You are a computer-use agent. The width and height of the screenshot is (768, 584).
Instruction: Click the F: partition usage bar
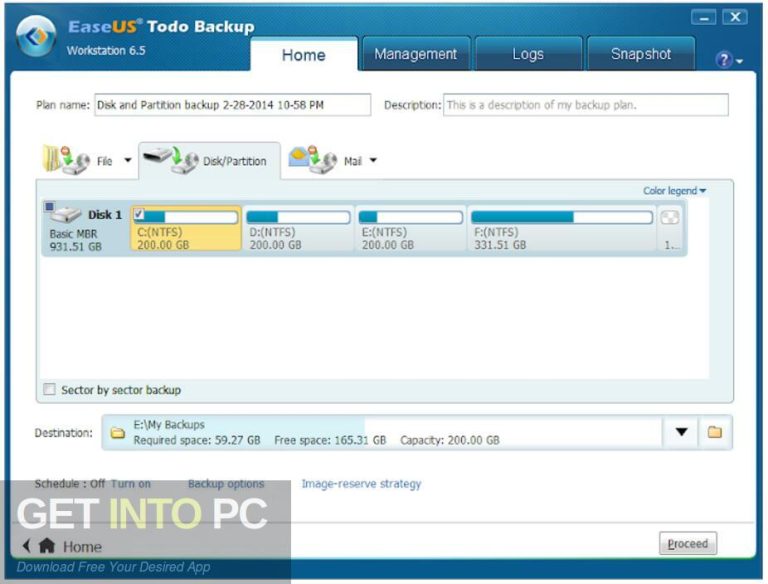pos(562,217)
